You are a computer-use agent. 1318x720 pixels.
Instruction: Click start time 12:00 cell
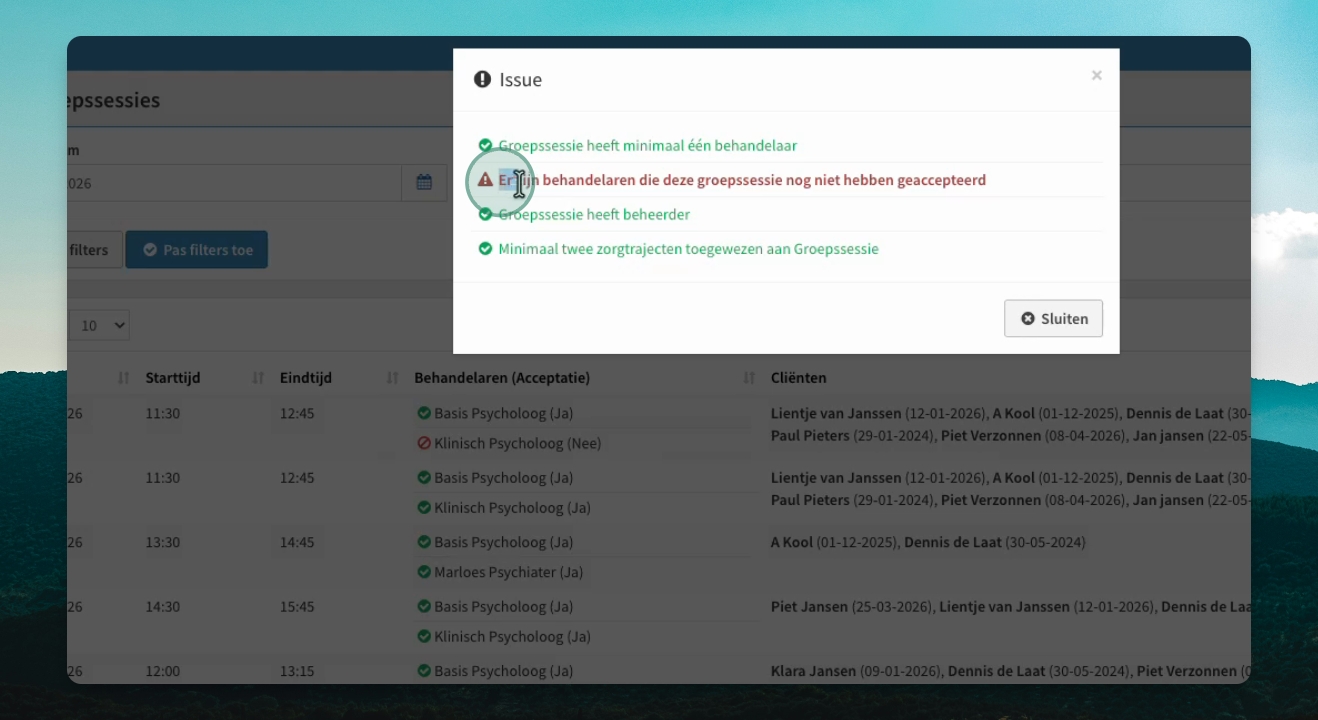coord(162,671)
